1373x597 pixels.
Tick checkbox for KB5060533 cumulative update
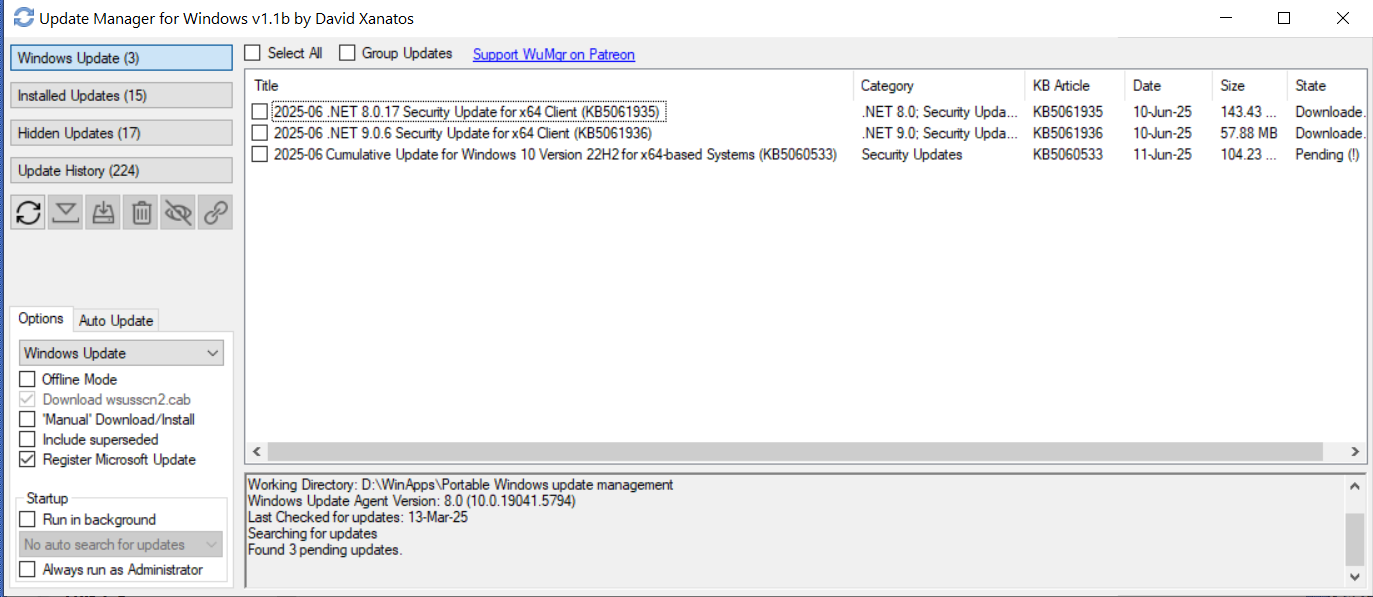pos(260,155)
